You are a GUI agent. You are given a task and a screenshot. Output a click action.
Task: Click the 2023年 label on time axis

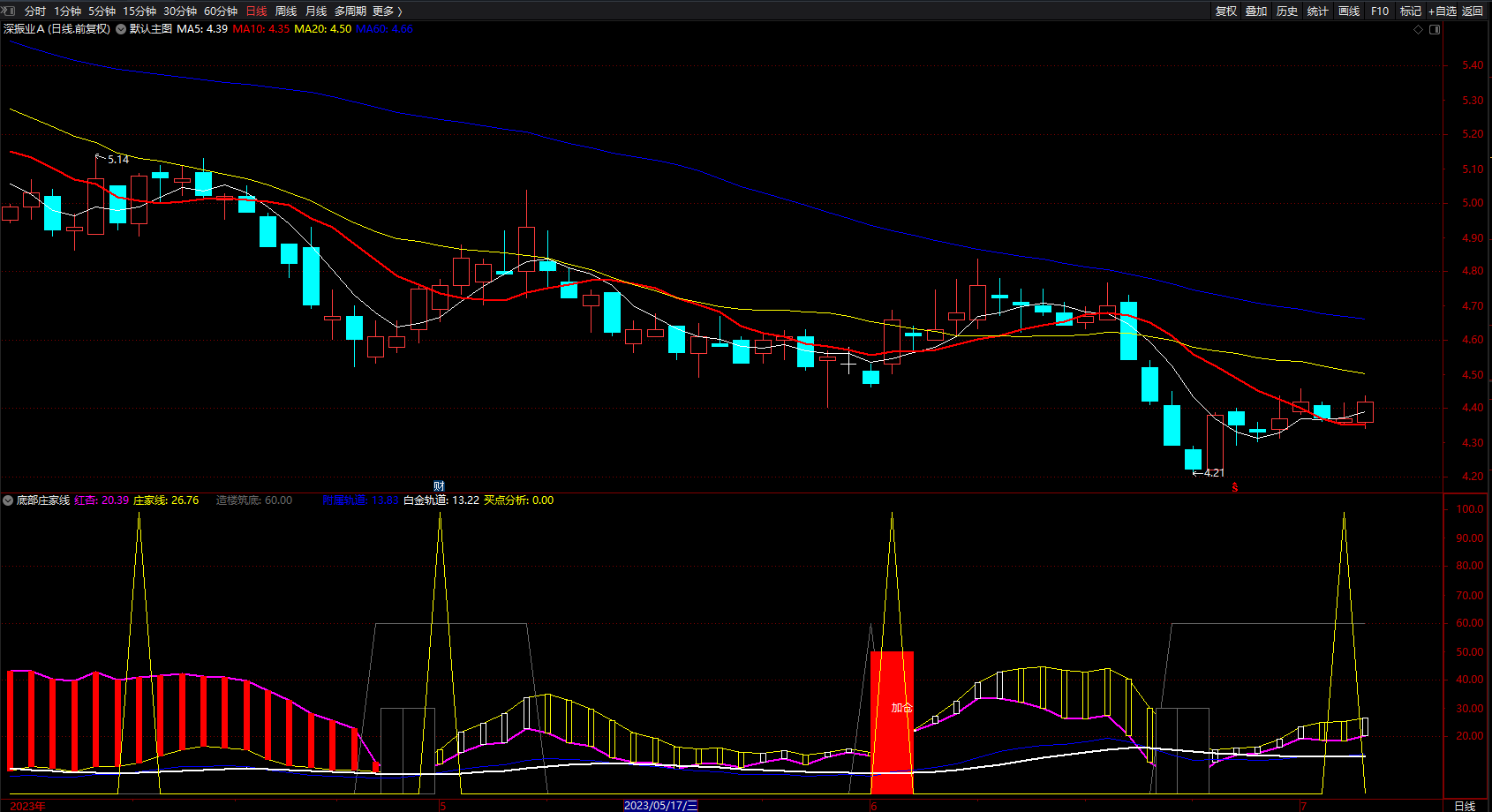[27, 806]
